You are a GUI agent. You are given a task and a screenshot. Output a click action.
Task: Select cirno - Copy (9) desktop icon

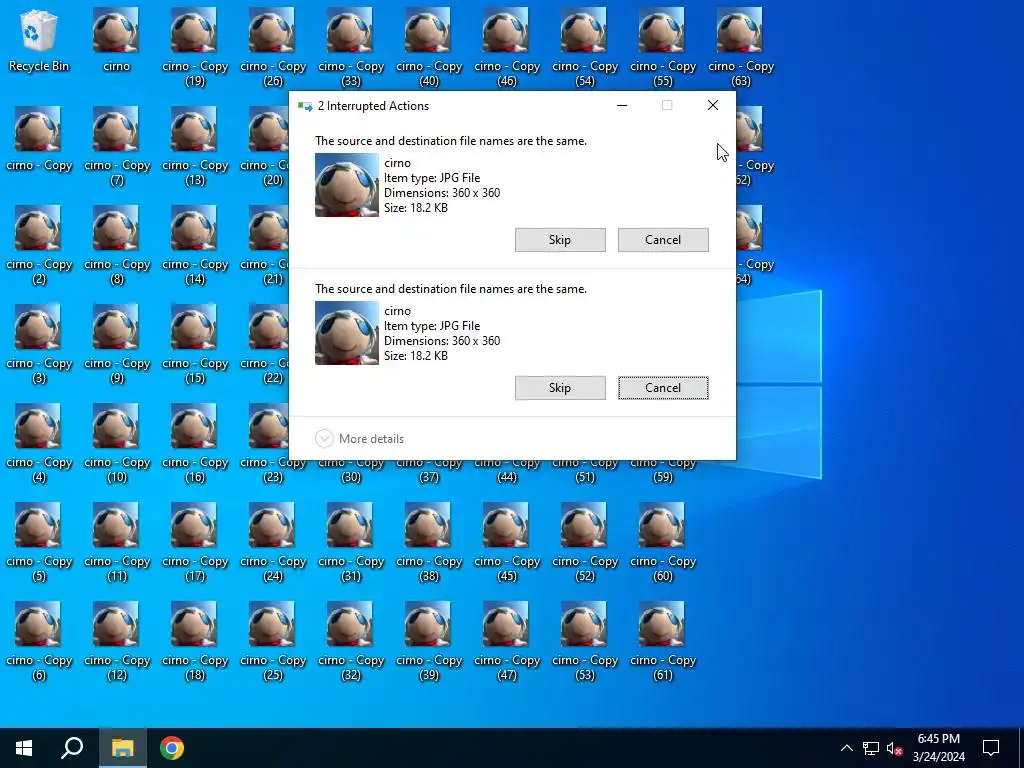117,344
